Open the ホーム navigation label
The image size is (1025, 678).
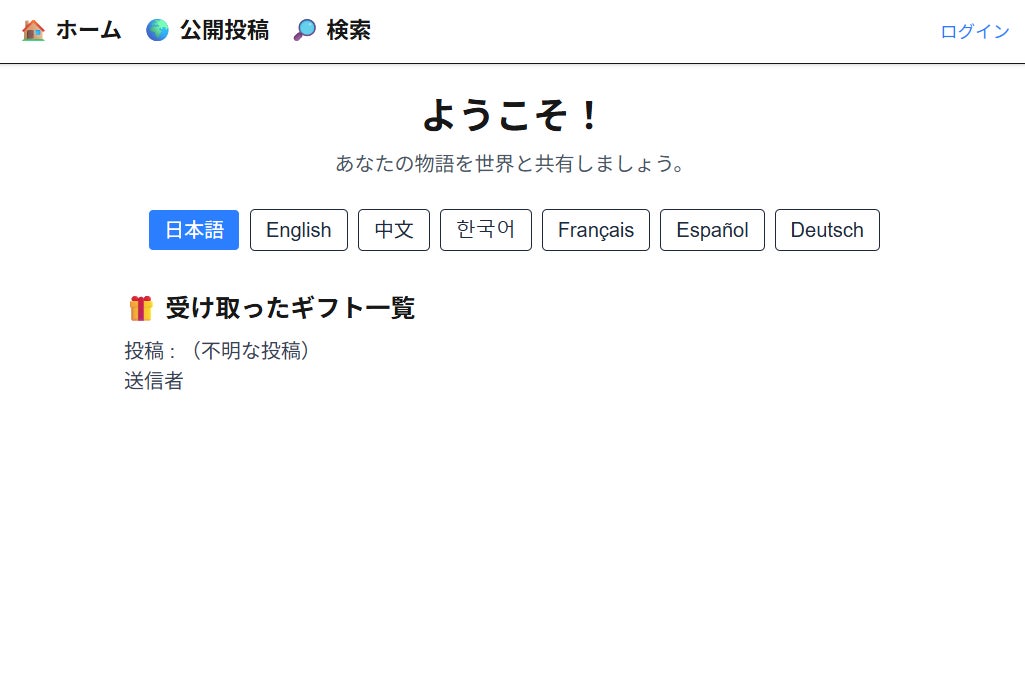pos(88,31)
